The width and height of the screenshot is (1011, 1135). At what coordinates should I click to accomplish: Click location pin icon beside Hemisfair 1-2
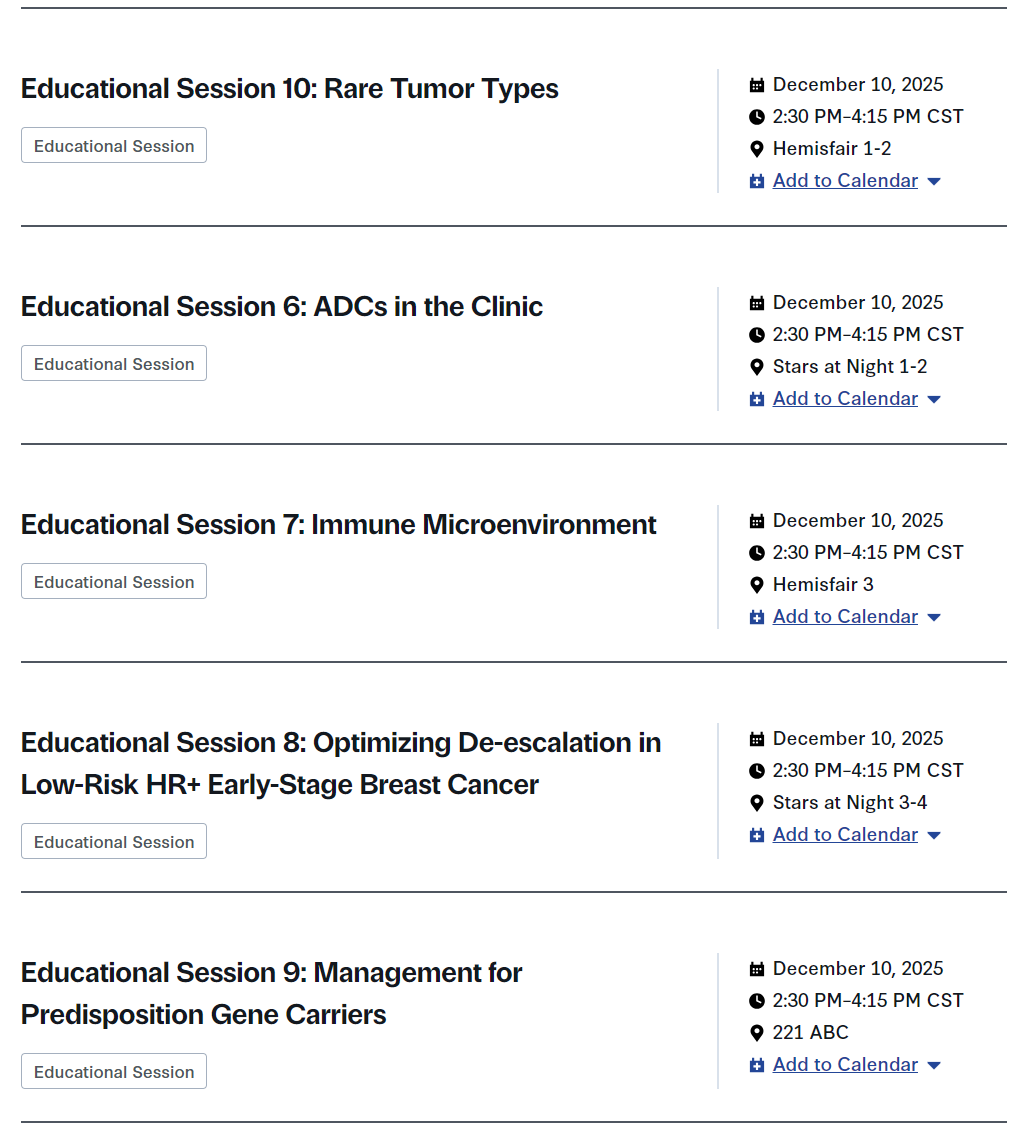coord(757,149)
